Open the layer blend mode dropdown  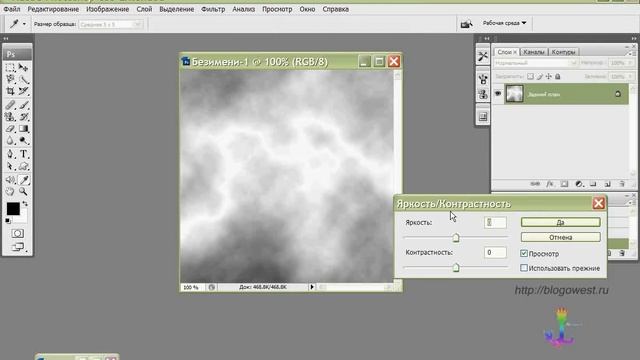click(x=536, y=63)
